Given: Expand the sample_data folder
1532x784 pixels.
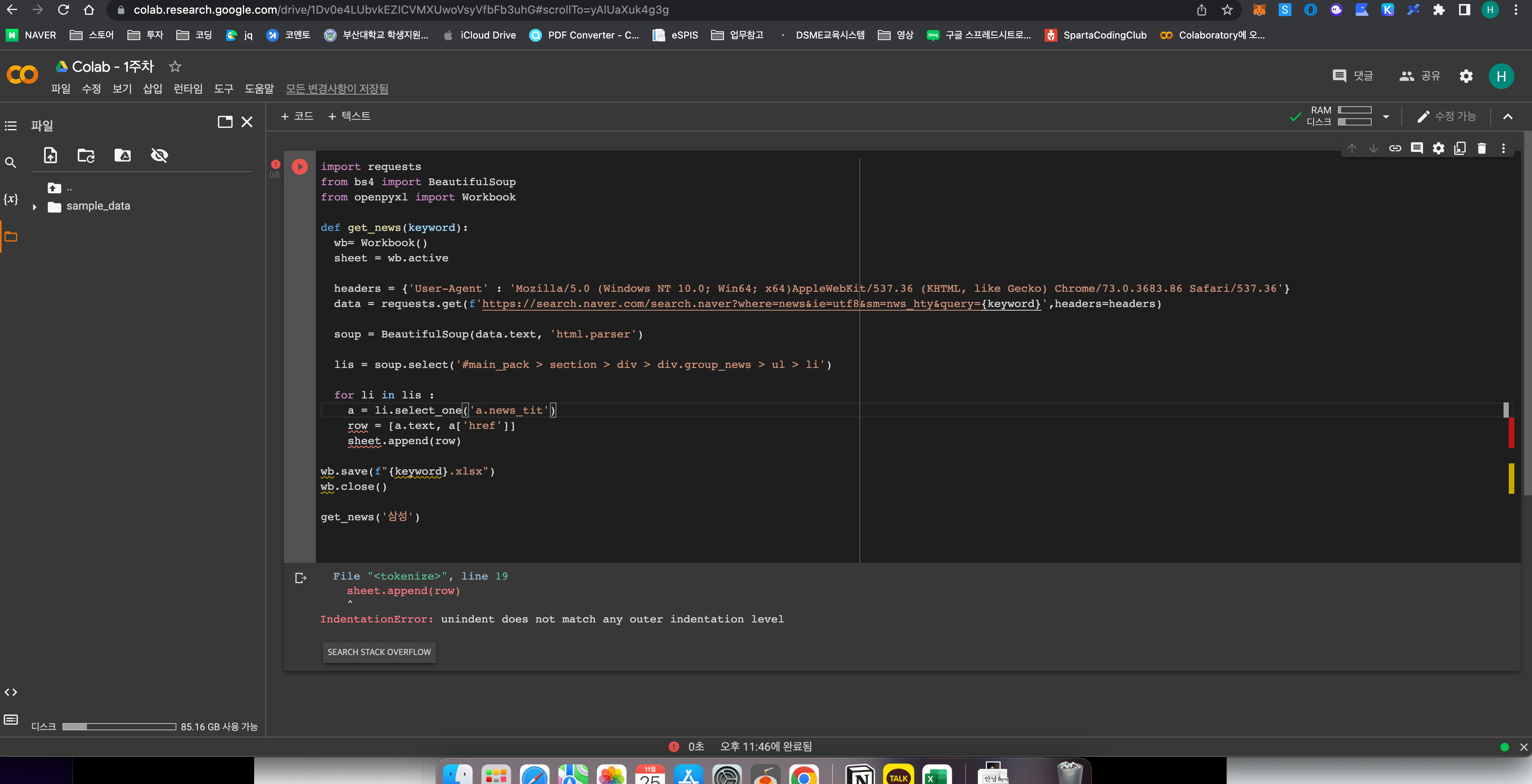Looking at the screenshot, I should [34, 207].
